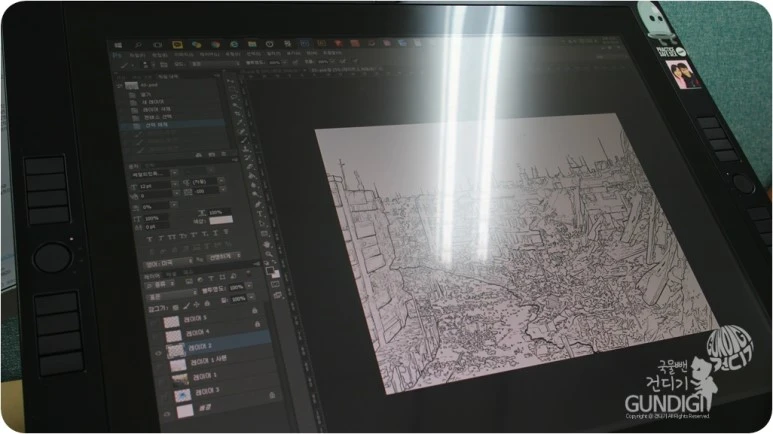Viewport: 773px width, 434px height.
Task: Toggle lock transparent pixels next to 잠그기
Action: pyautogui.click(x=176, y=308)
